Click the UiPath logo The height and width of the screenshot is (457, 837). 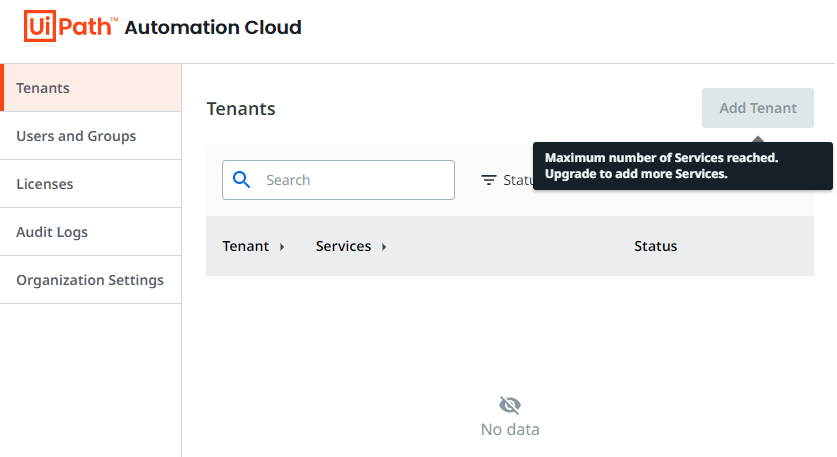pos(70,27)
